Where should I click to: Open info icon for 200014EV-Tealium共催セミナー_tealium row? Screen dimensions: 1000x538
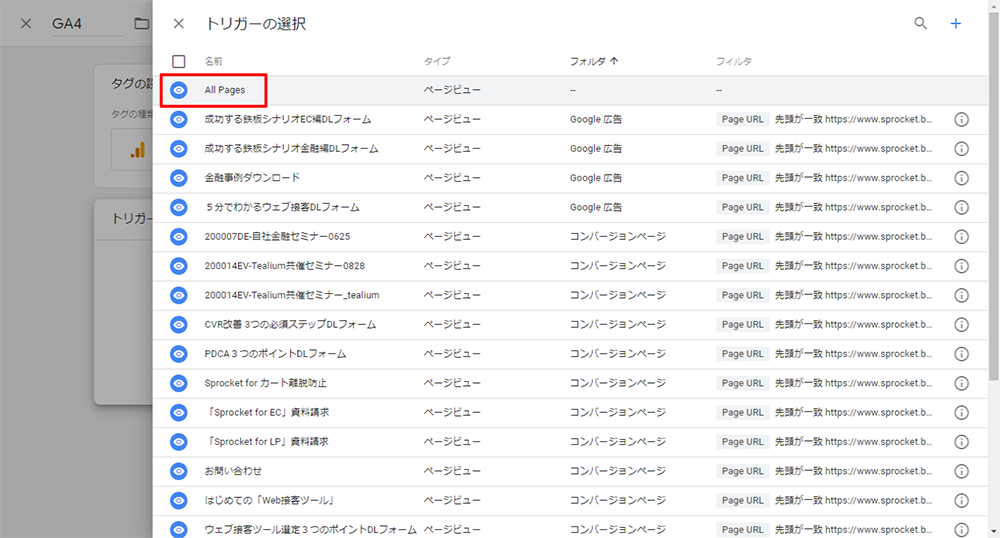[961, 295]
